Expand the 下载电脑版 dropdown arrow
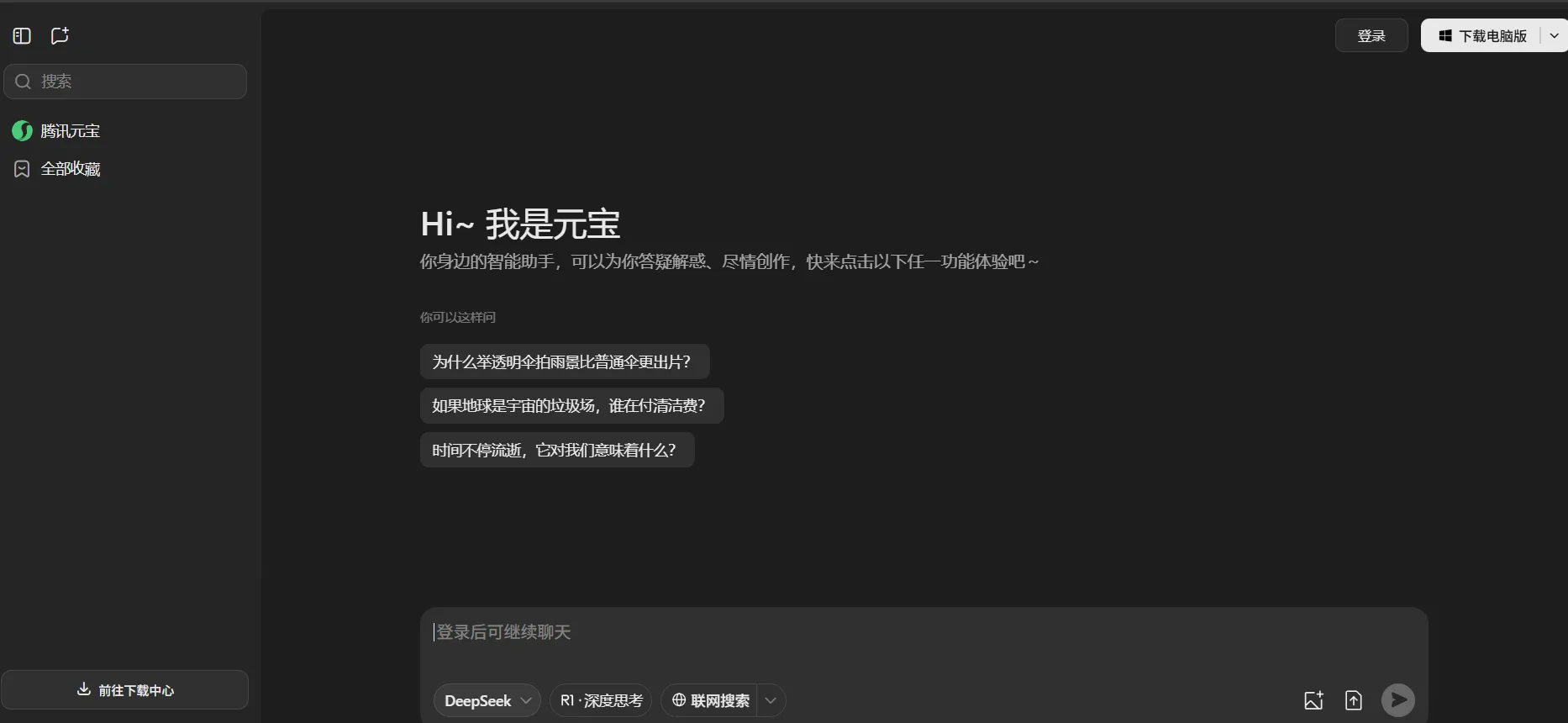The image size is (1568, 723). point(1554,36)
